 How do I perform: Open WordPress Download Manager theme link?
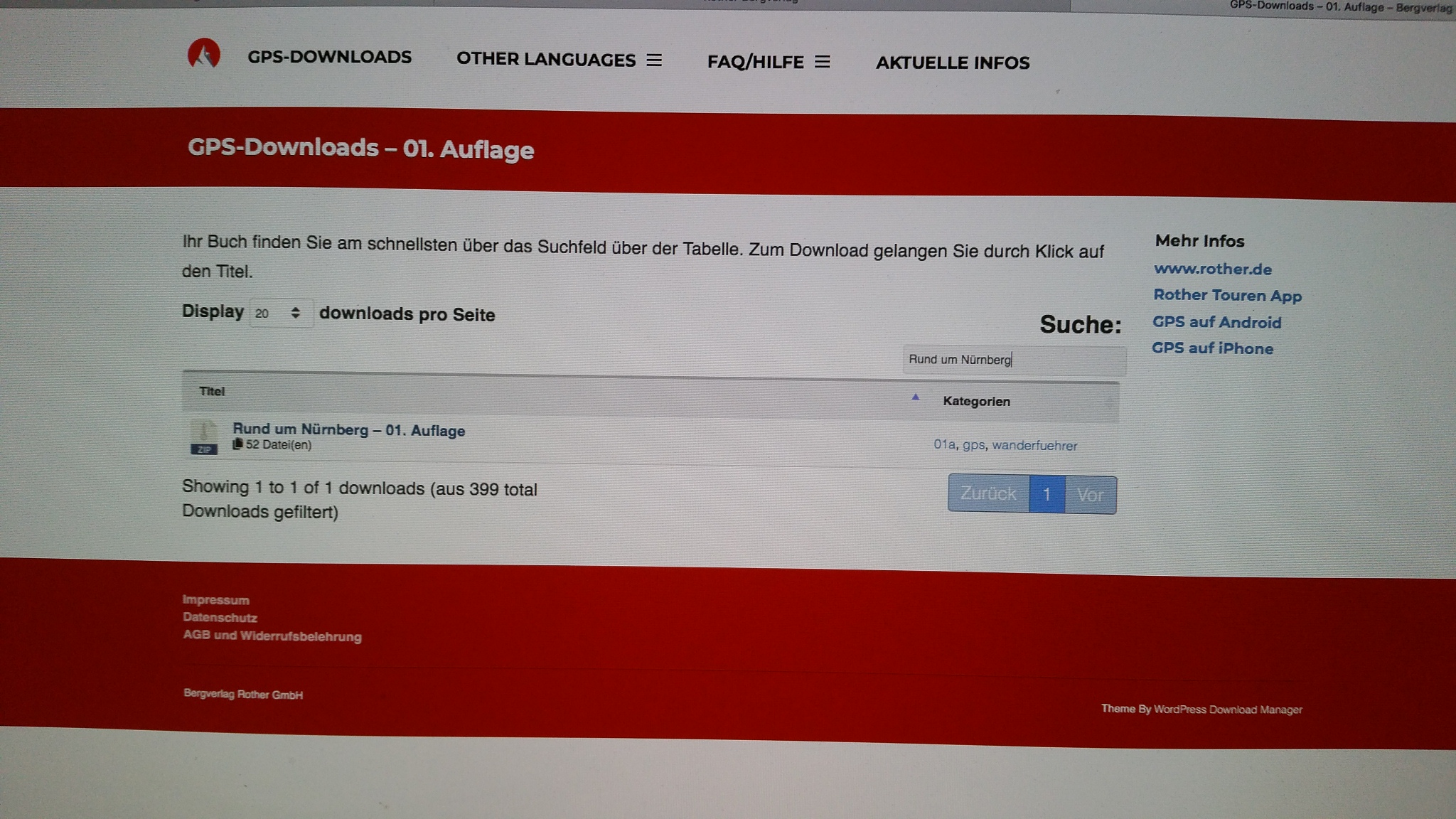[x=1228, y=710]
